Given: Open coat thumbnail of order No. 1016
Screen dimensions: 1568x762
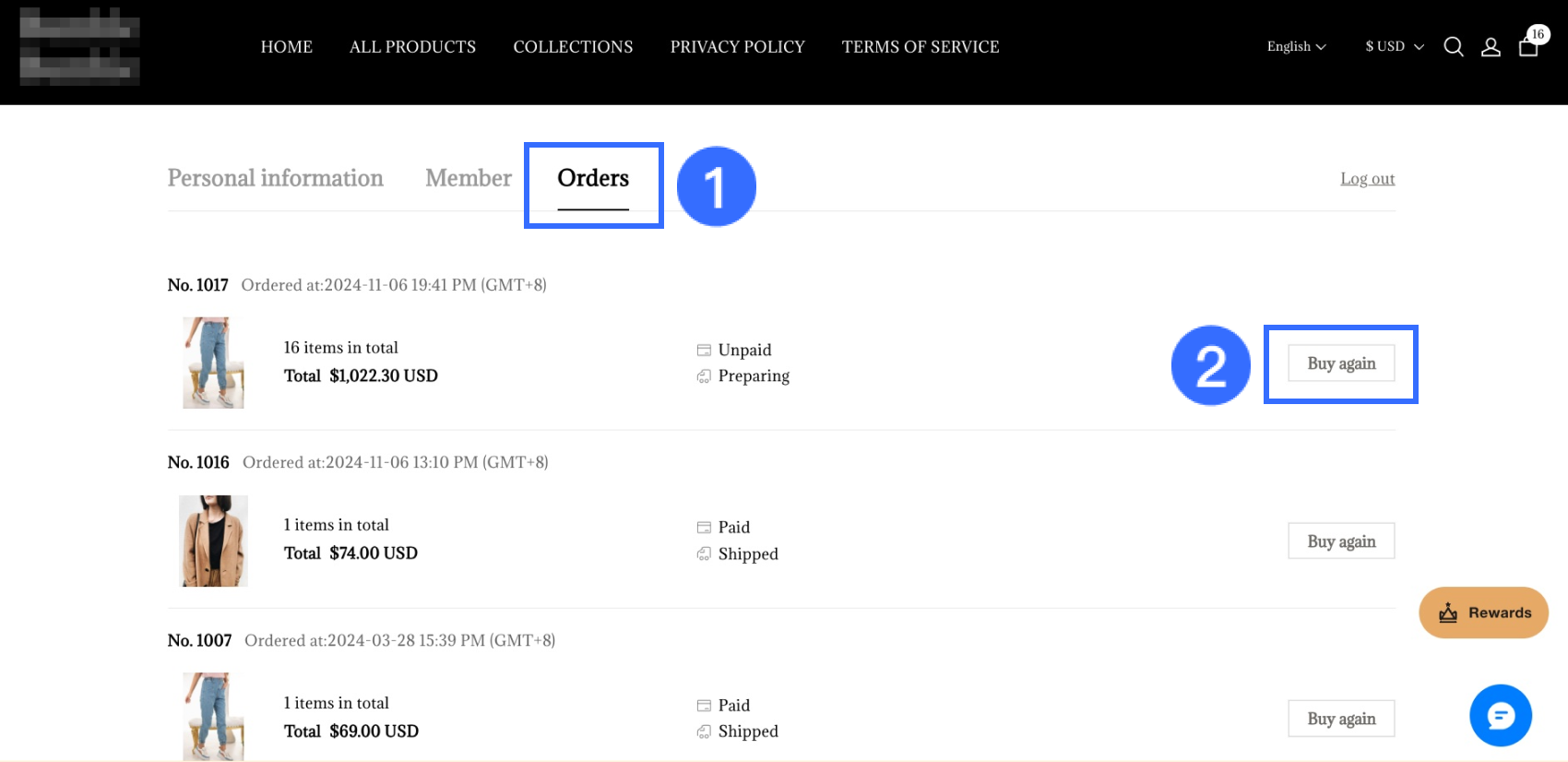Looking at the screenshot, I should pyautogui.click(x=213, y=541).
